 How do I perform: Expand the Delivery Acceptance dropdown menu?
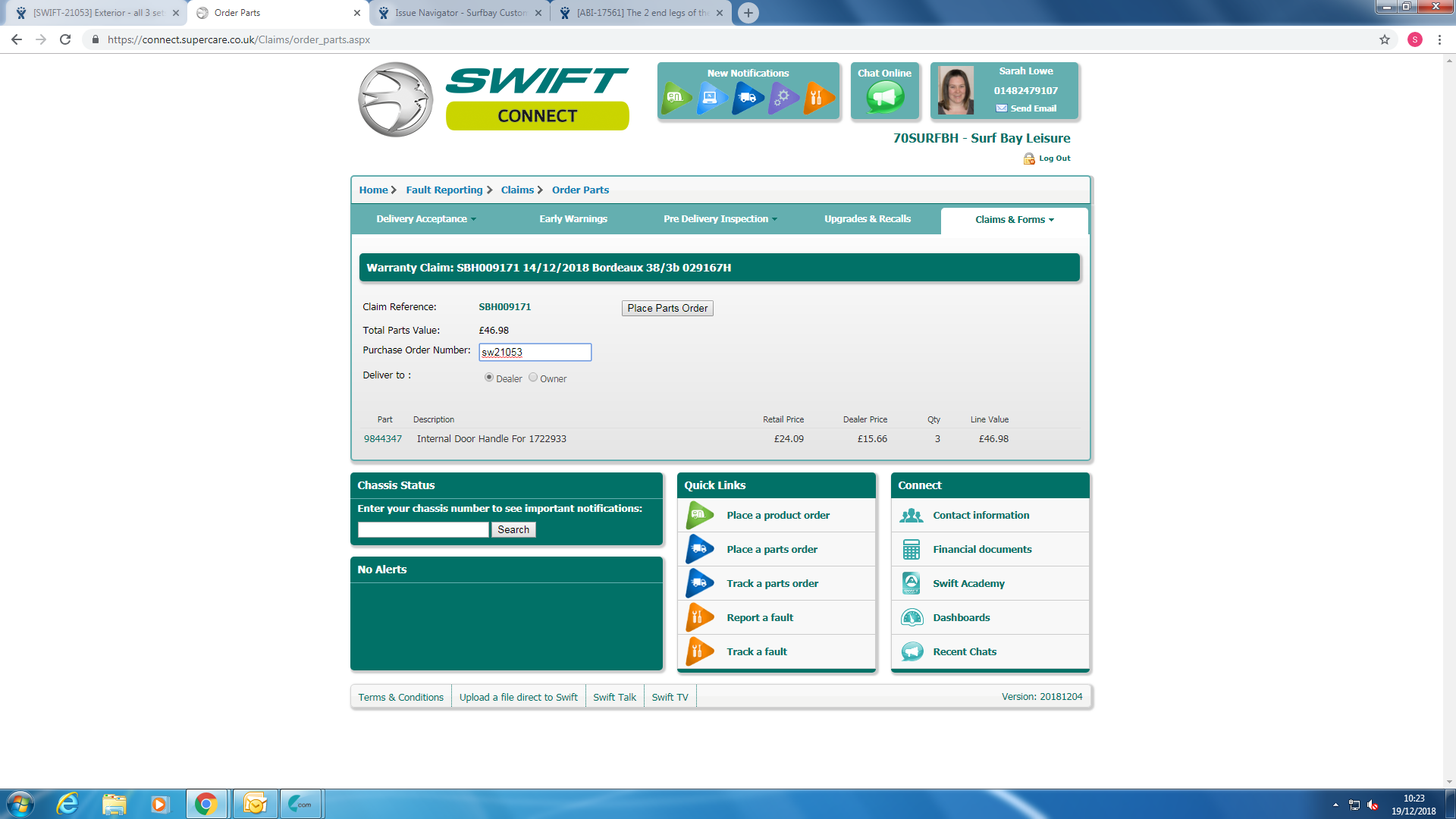coord(426,219)
